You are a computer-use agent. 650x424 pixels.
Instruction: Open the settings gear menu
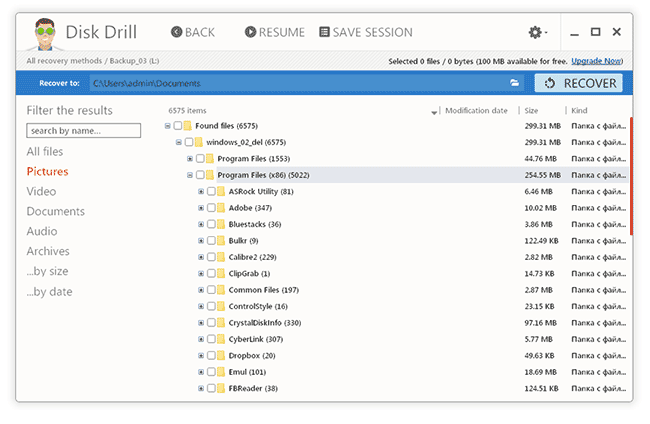tap(538, 32)
